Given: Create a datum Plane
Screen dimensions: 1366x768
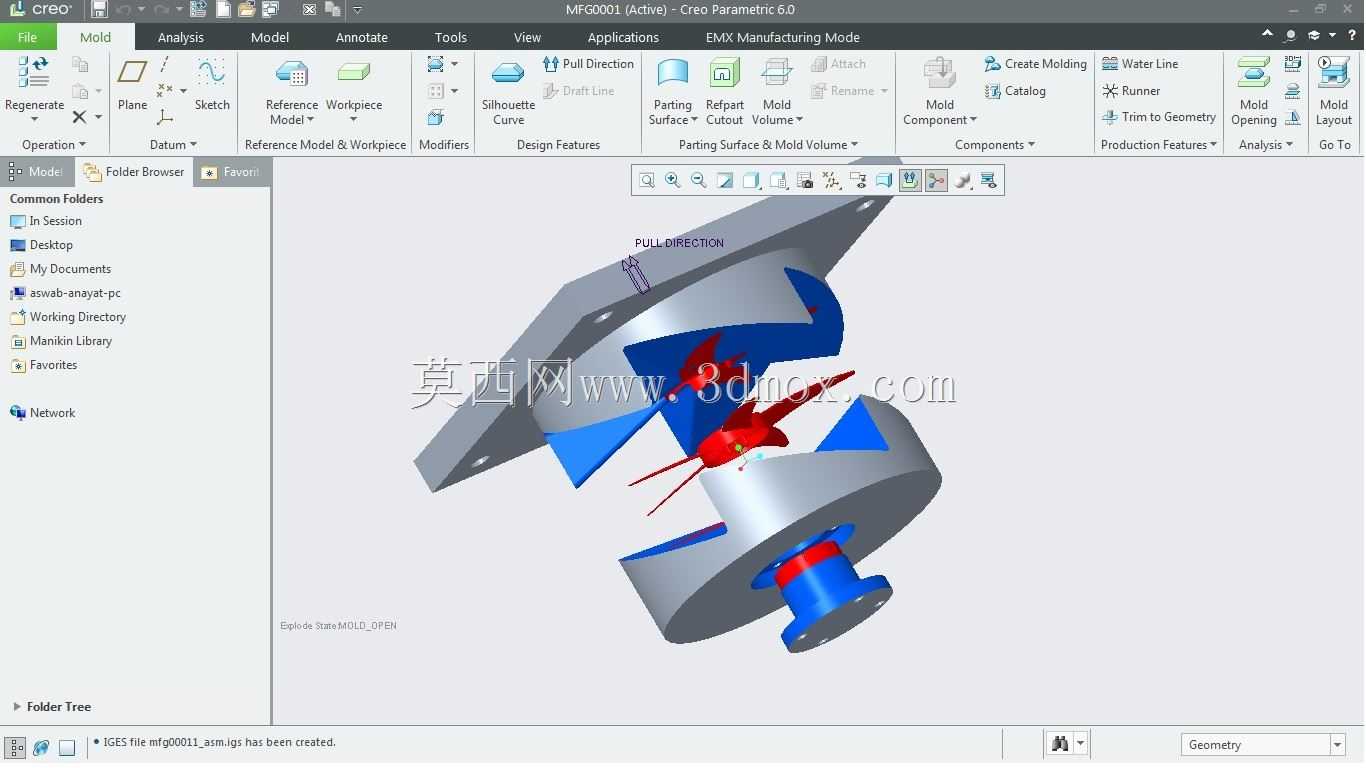Looking at the screenshot, I should (132, 84).
